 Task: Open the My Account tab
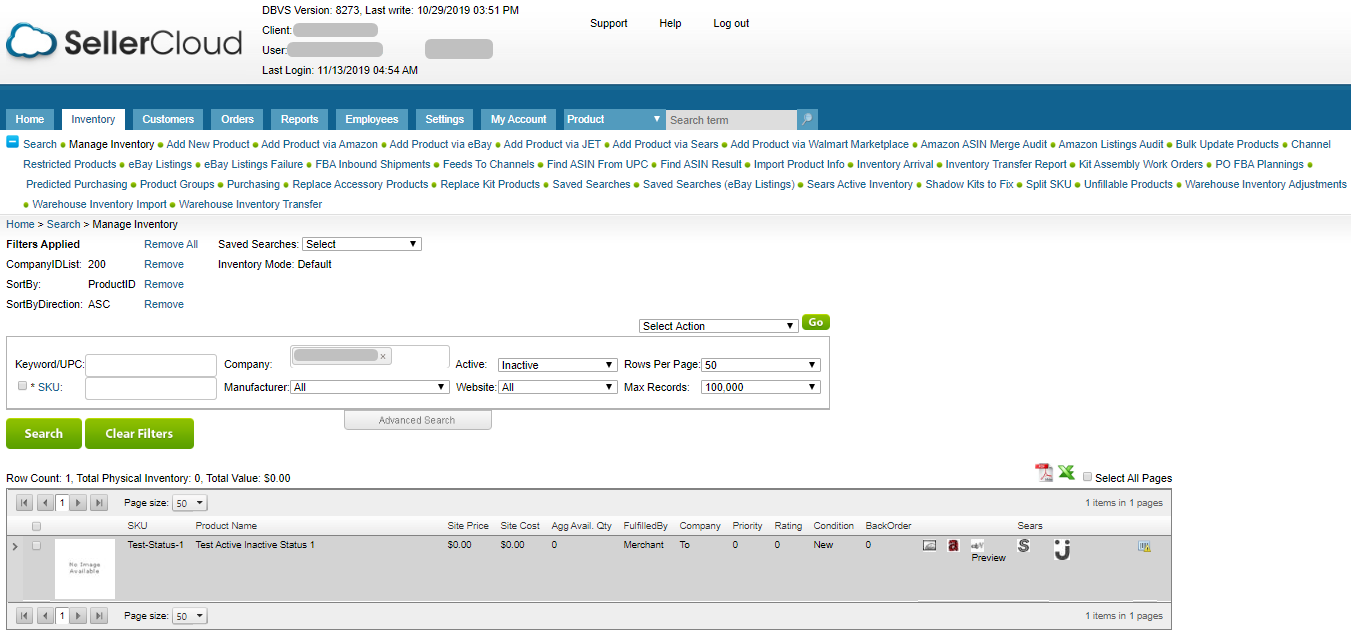click(x=518, y=119)
